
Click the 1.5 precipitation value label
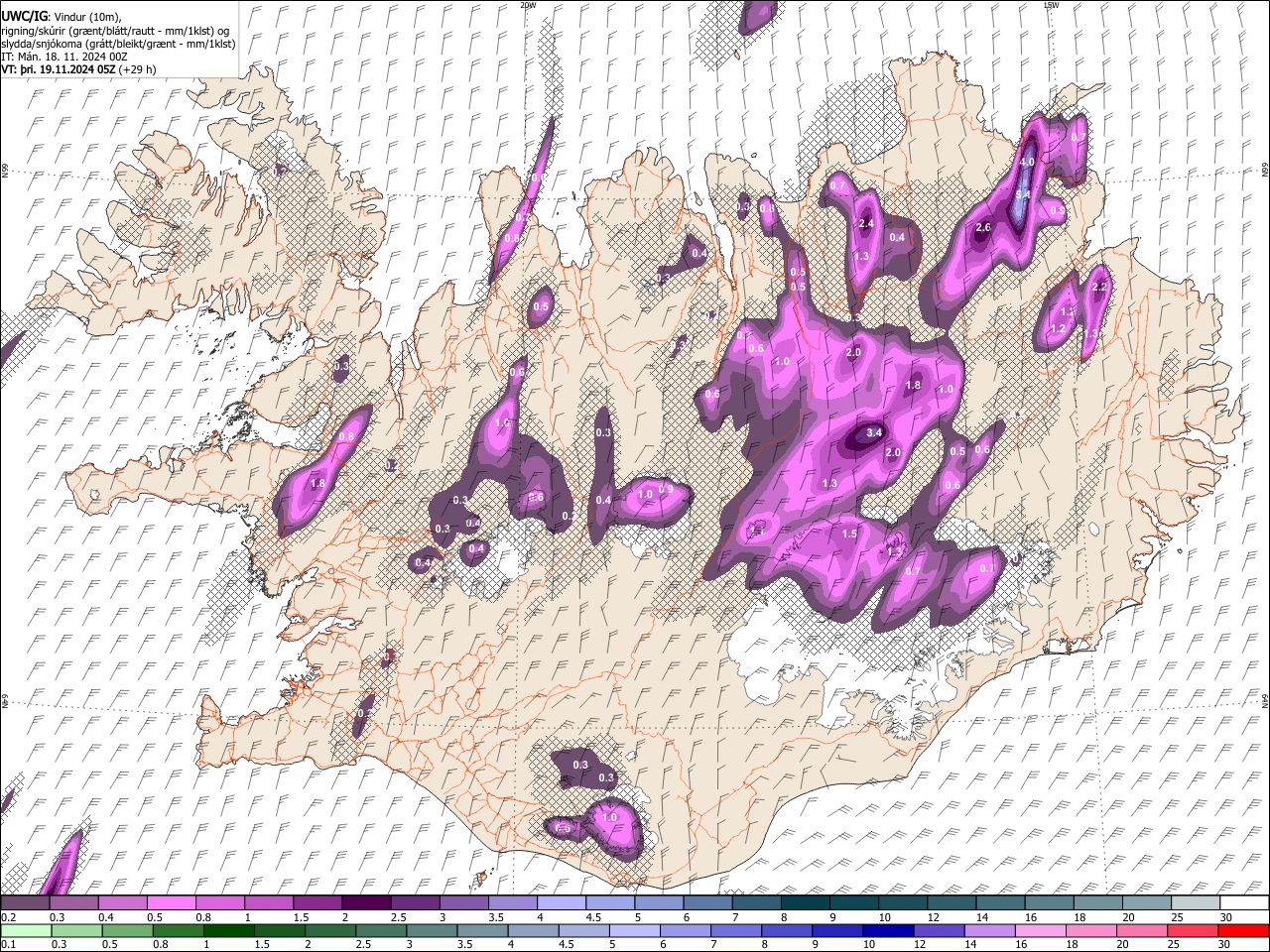pos(849,534)
